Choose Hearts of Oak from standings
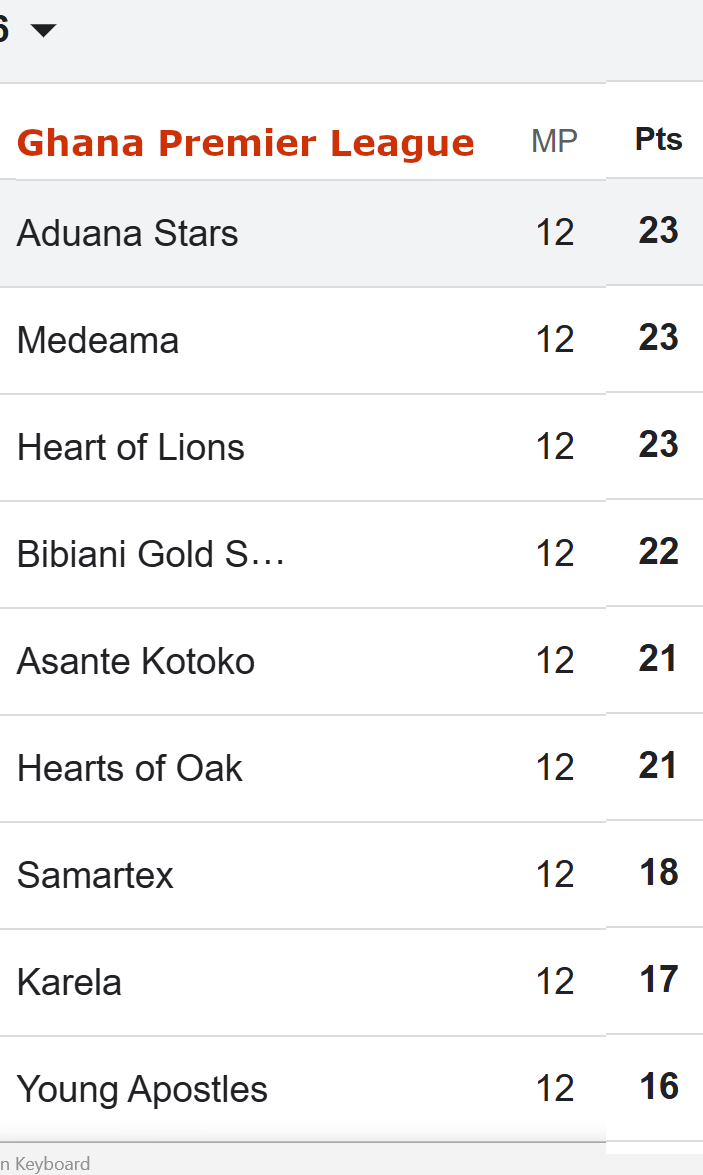Image resolution: width=703 pixels, height=1175 pixels. click(x=130, y=769)
